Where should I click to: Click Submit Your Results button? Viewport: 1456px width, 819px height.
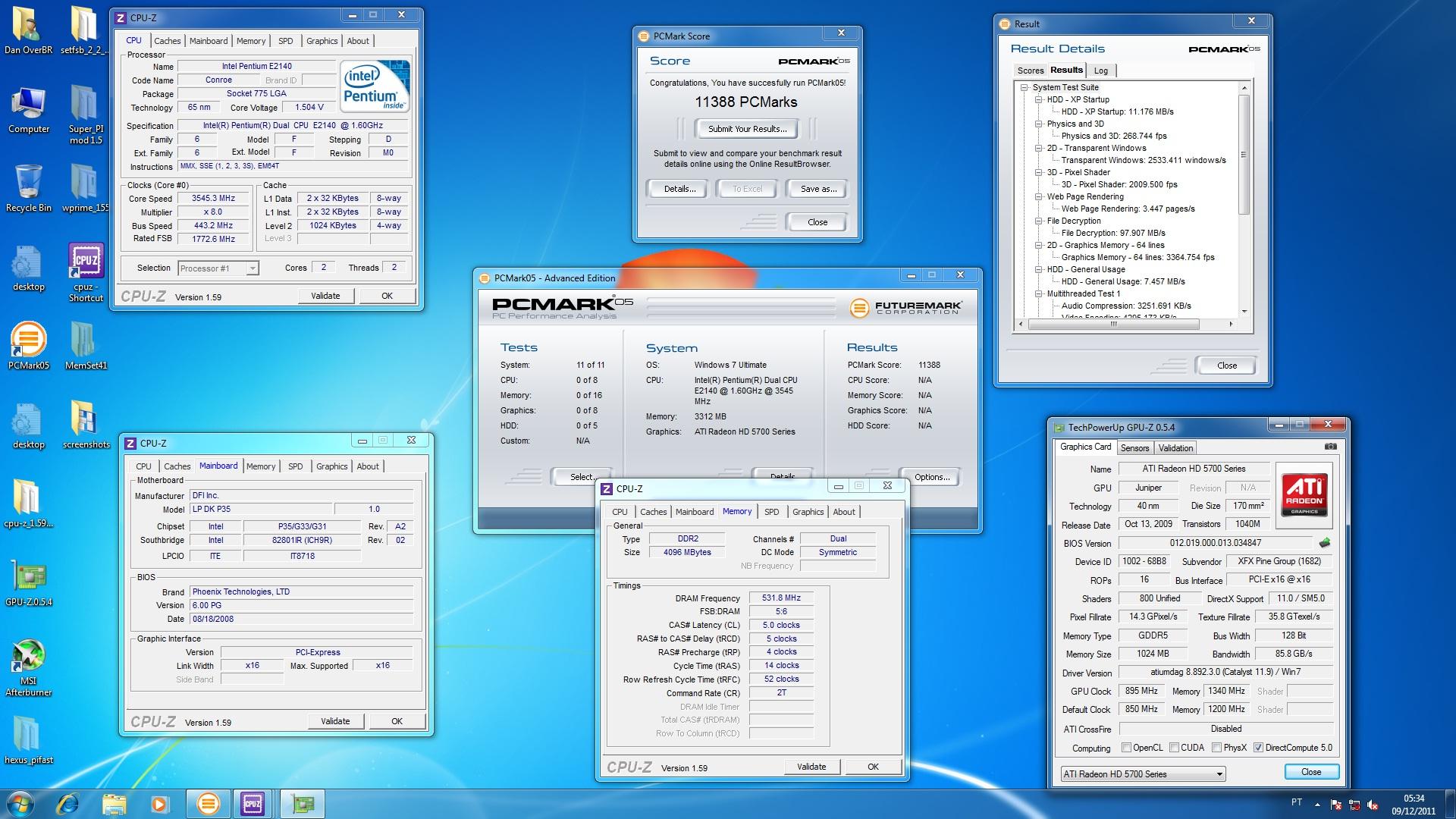pos(747,129)
